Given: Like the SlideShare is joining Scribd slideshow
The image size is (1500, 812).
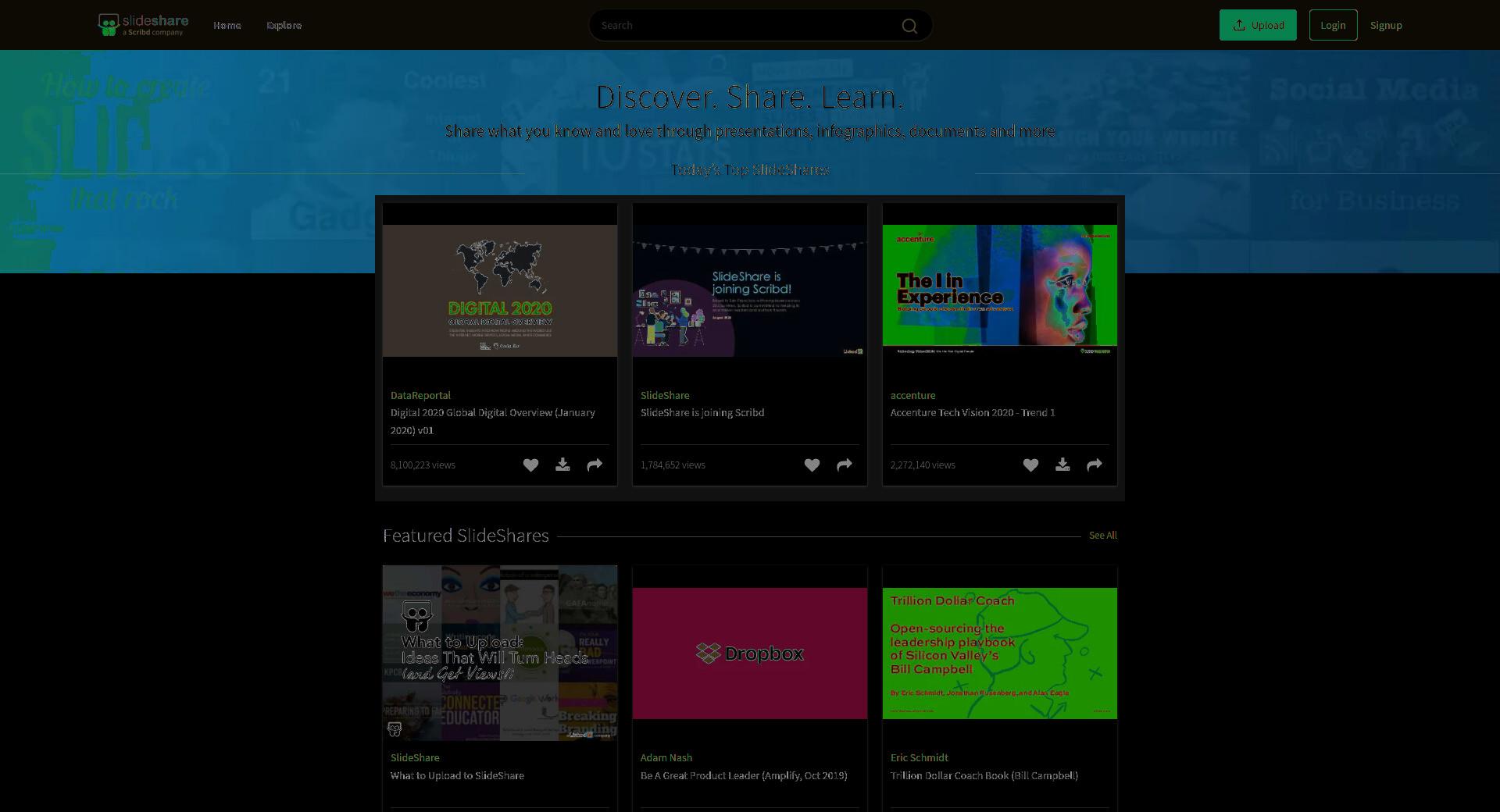Looking at the screenshot, I should [812, 465].
